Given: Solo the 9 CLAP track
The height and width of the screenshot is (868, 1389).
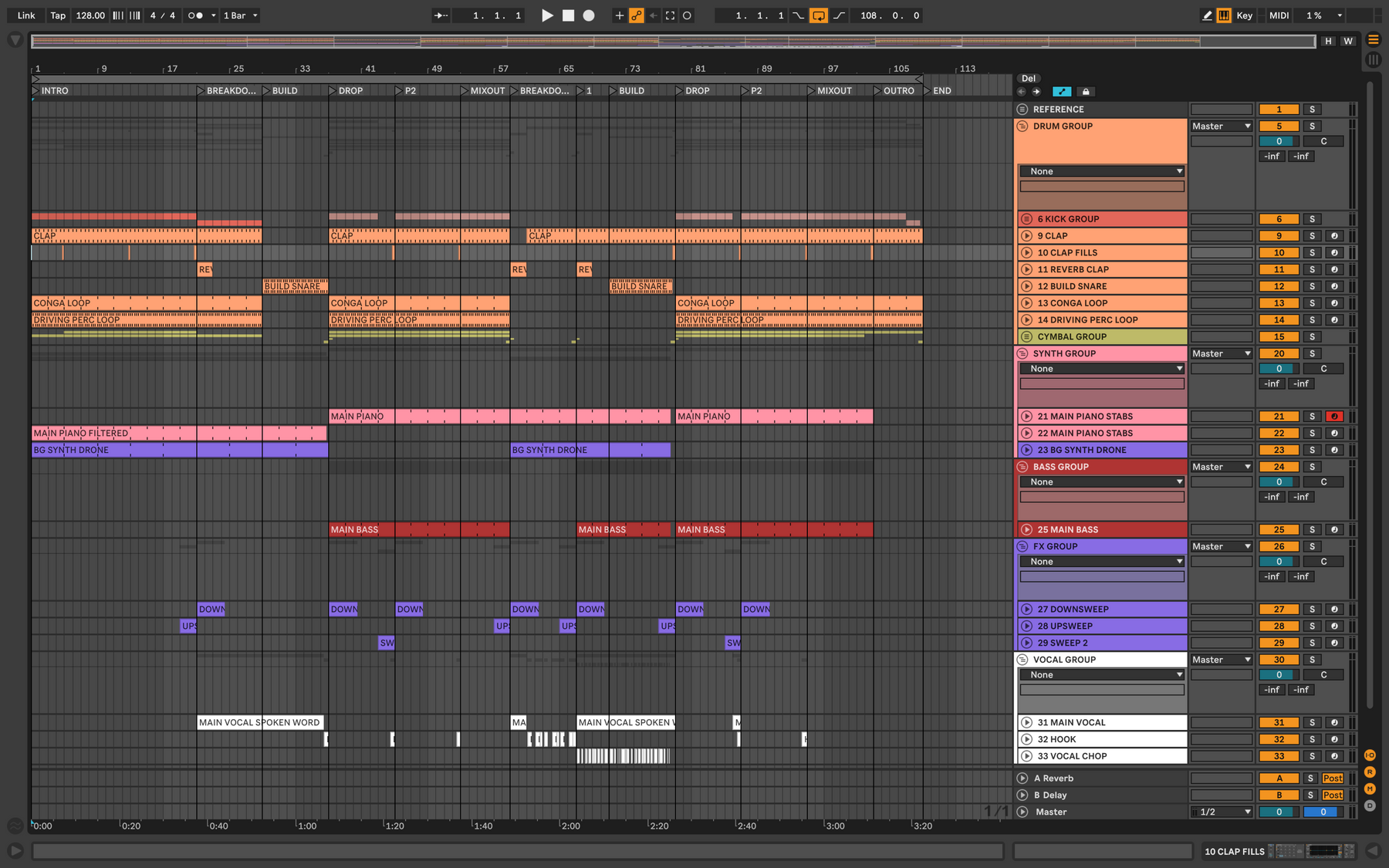Looking at the screenshot, I should tap(1312, 236).
